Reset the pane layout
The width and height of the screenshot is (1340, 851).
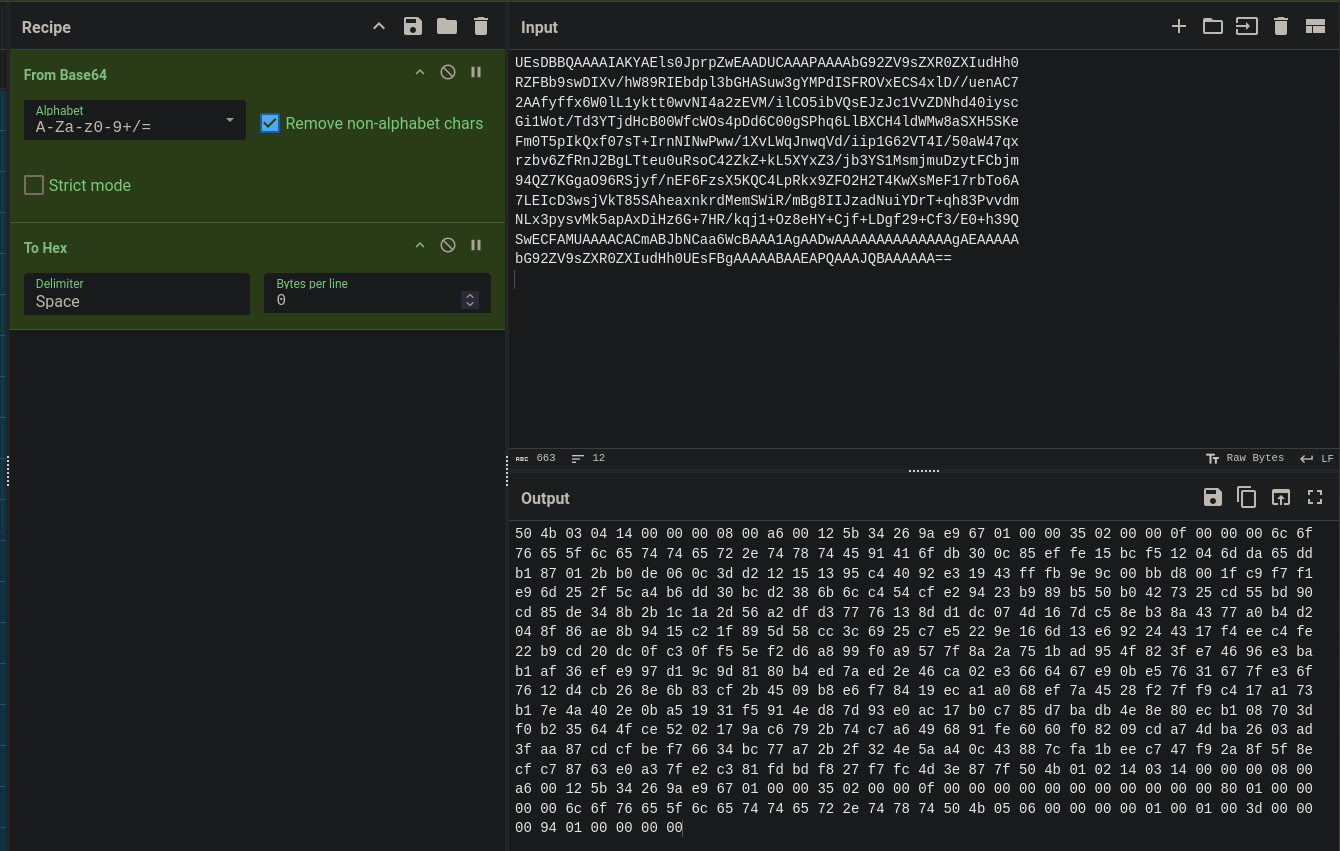point(1315,27)
